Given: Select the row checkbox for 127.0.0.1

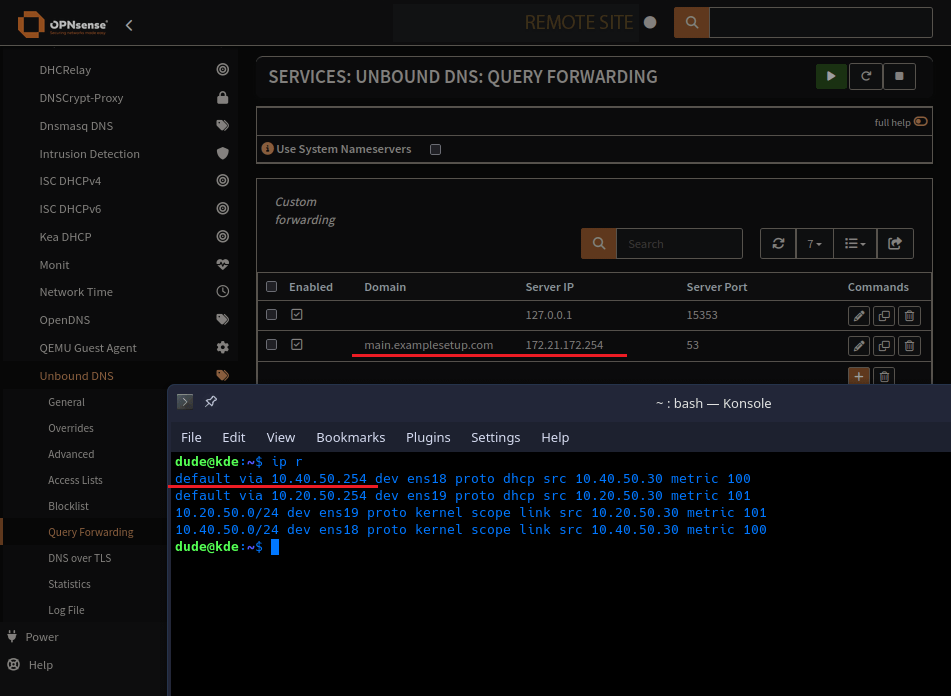Looking at the screenshot, I should point(272,315).
